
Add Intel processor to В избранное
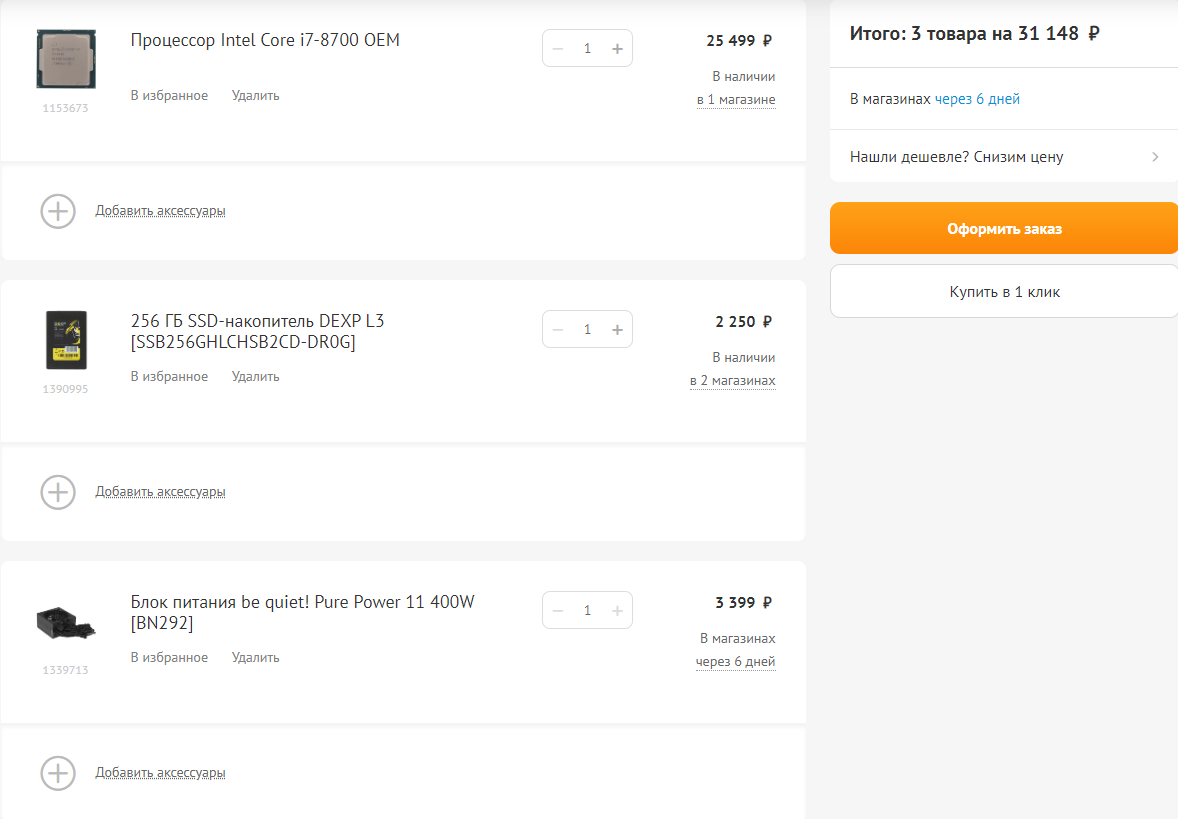(x=169, y=96)
